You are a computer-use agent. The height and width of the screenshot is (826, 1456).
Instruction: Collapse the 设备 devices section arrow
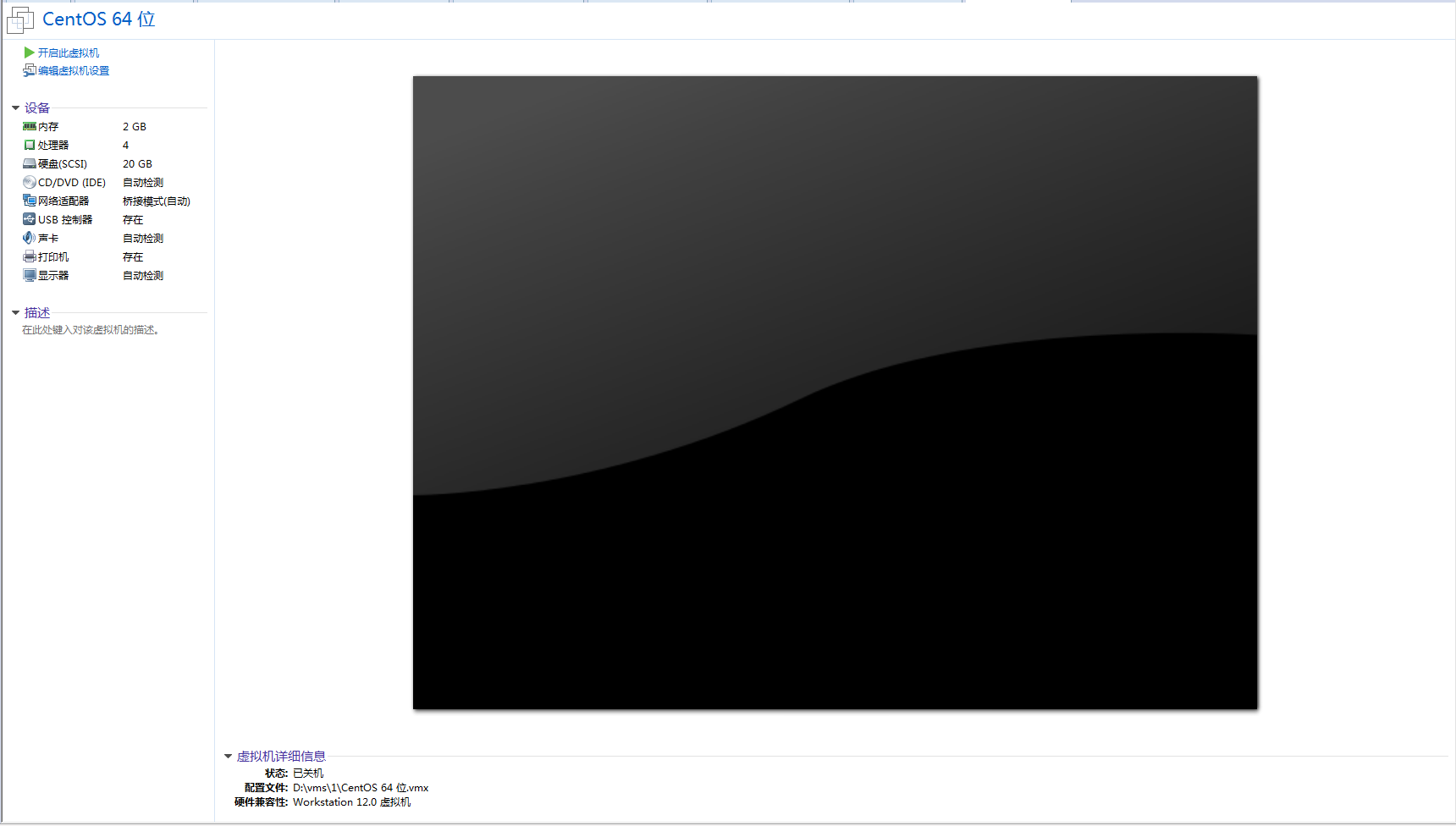tap(15, 107)
